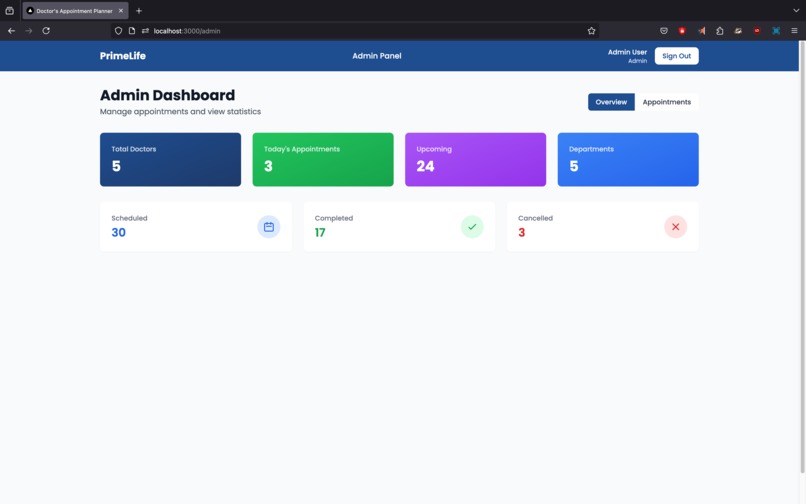Image resolution: width=806 pixels, height=504 pixels.
Task: Click the Today's Appointments green card
Action: [323, 159]
